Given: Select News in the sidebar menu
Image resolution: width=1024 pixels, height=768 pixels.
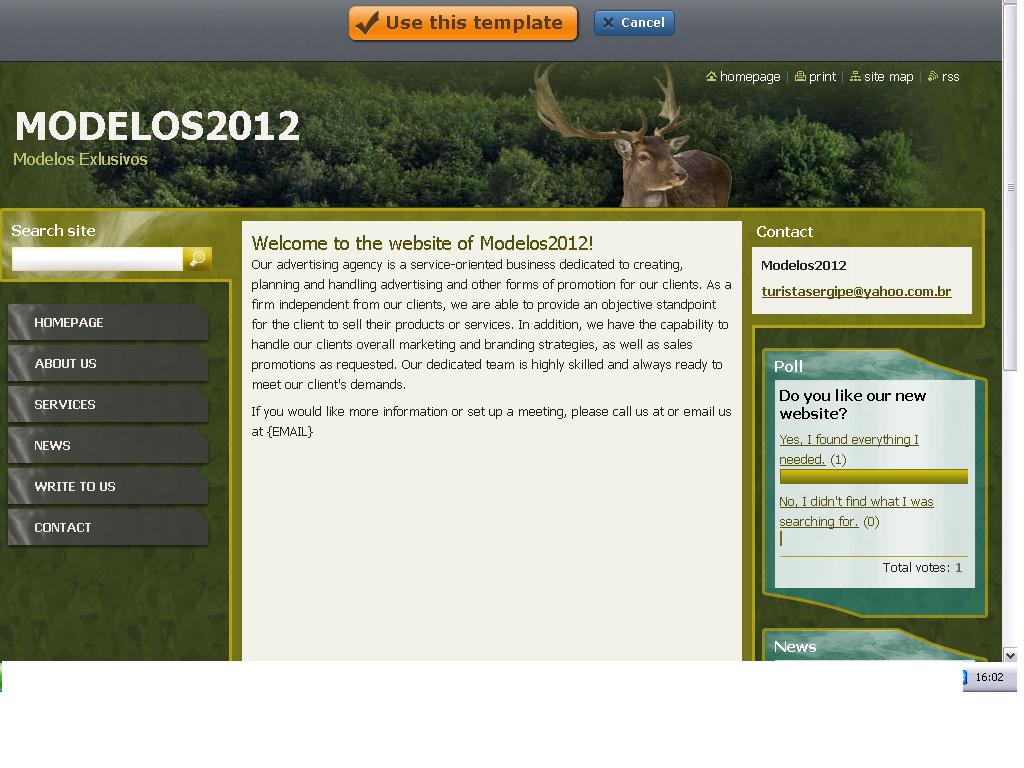Looking at the screenshot, I should pyautogui.click(x=52, y=446).
